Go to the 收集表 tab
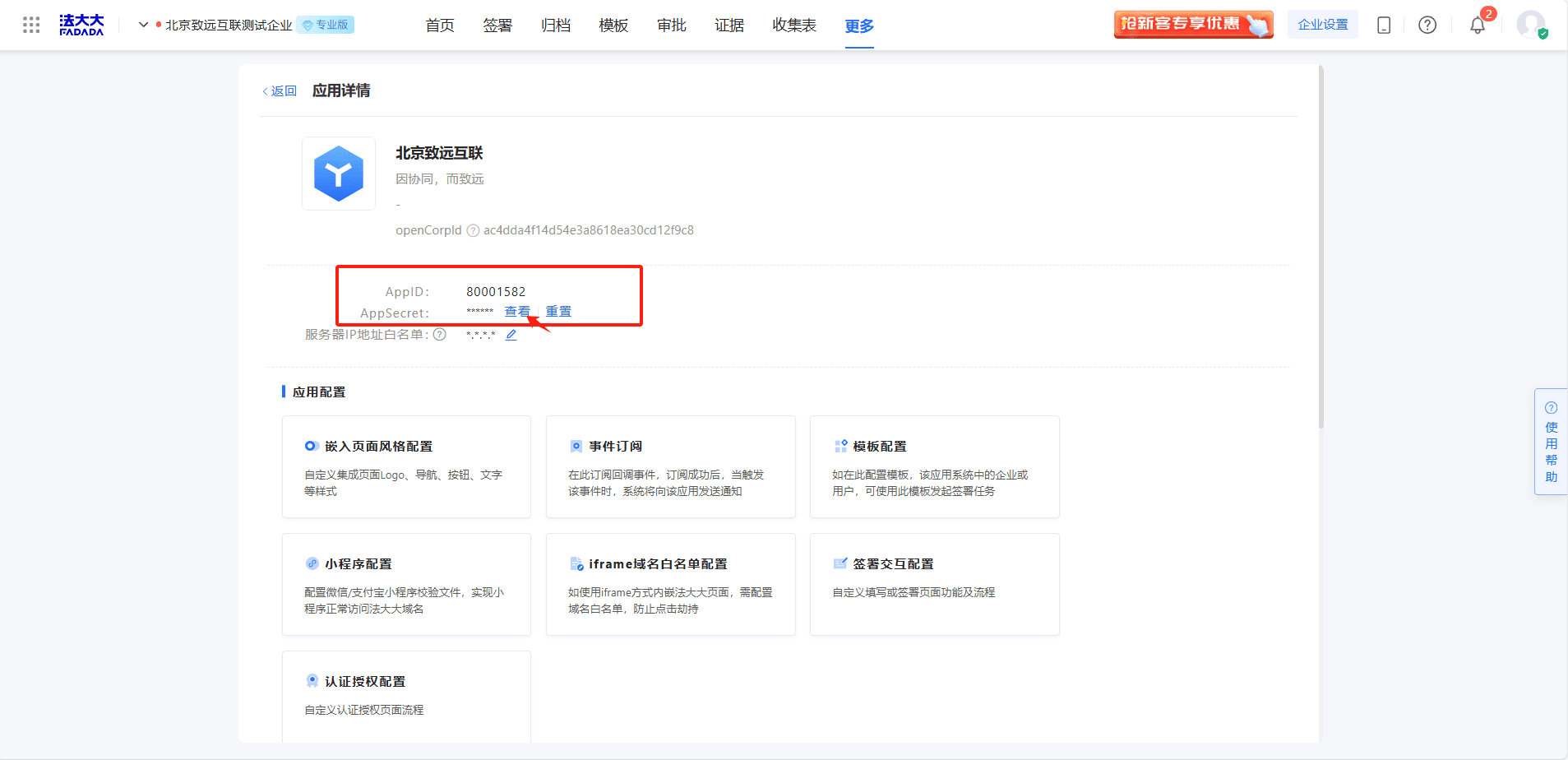This screenshot has height=760, width=1568. click(794, 25)
